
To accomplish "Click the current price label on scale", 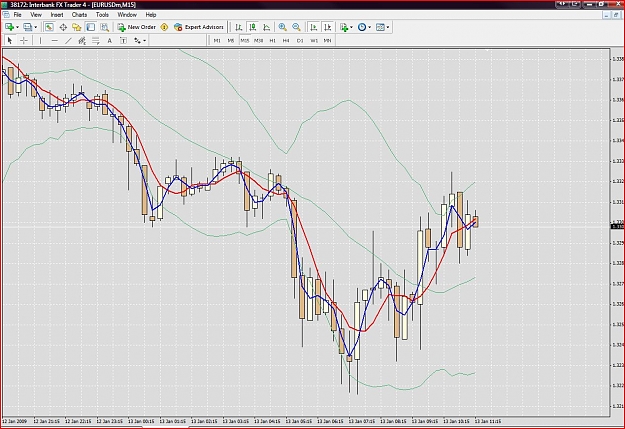I will (x=618, y=226).
